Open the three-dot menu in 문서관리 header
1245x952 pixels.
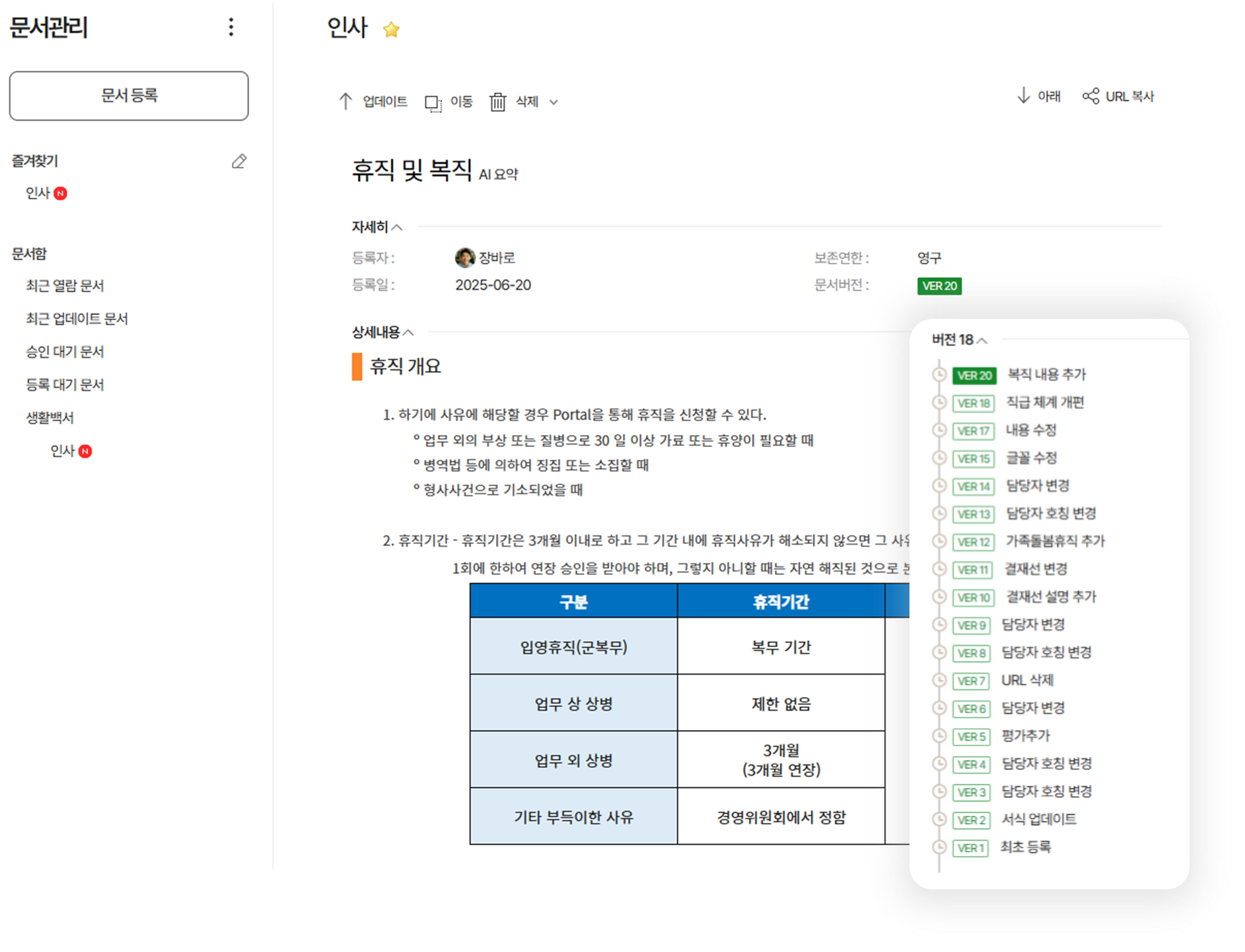click(x=231, y=28)
